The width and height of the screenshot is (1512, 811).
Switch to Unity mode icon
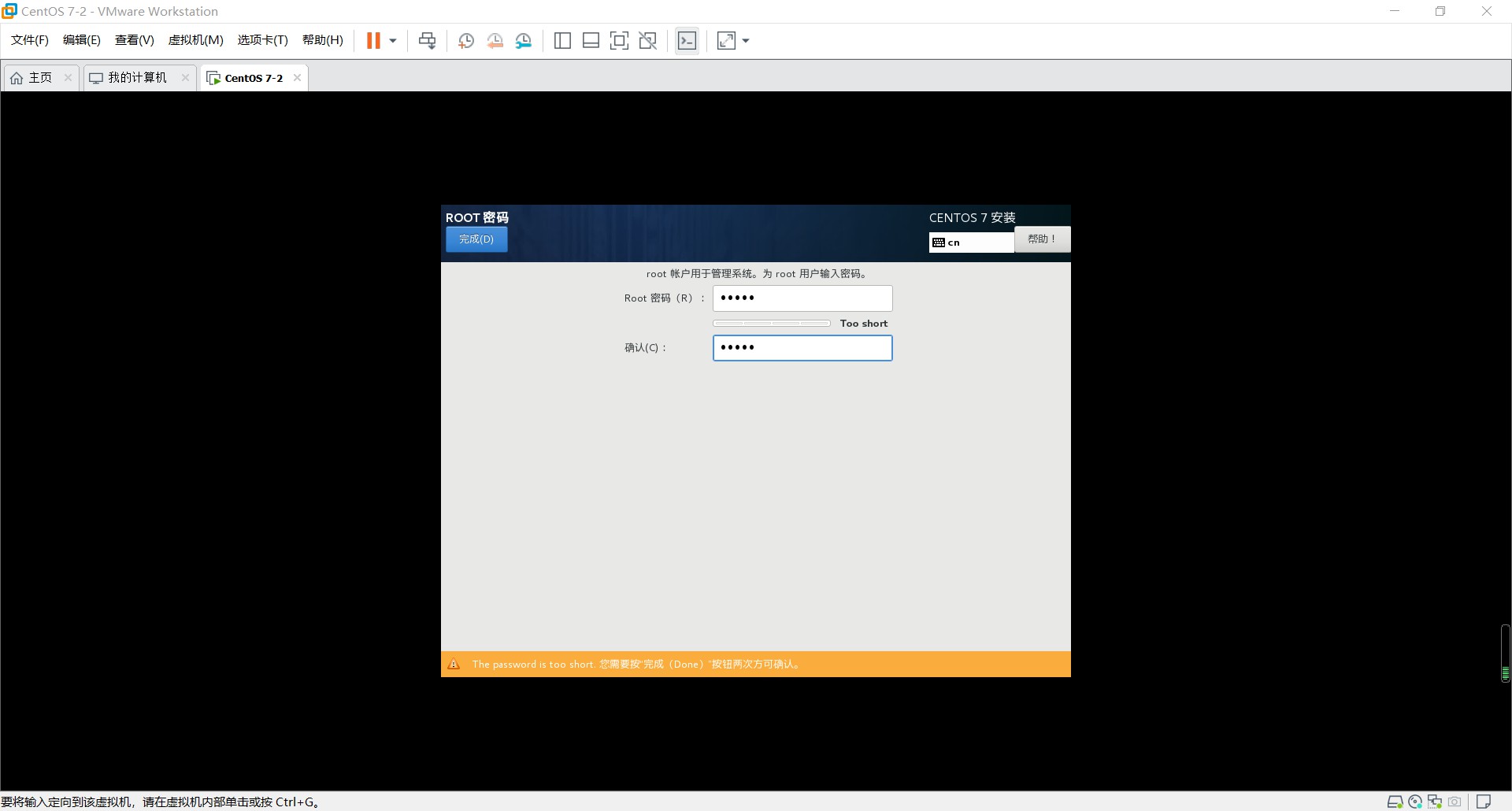pos(648,41)
